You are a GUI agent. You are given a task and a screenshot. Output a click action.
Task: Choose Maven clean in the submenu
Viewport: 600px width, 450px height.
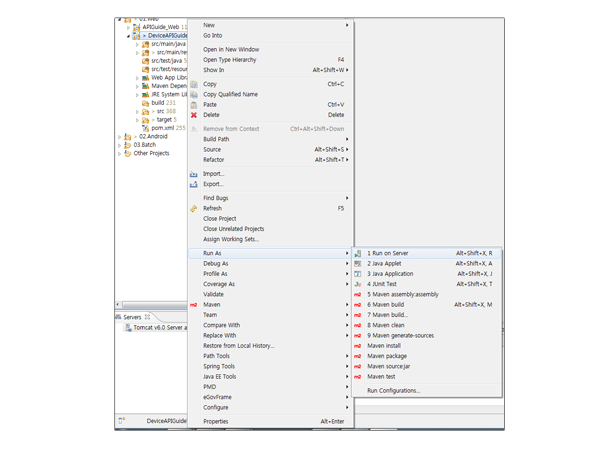[x=386, y=325]
